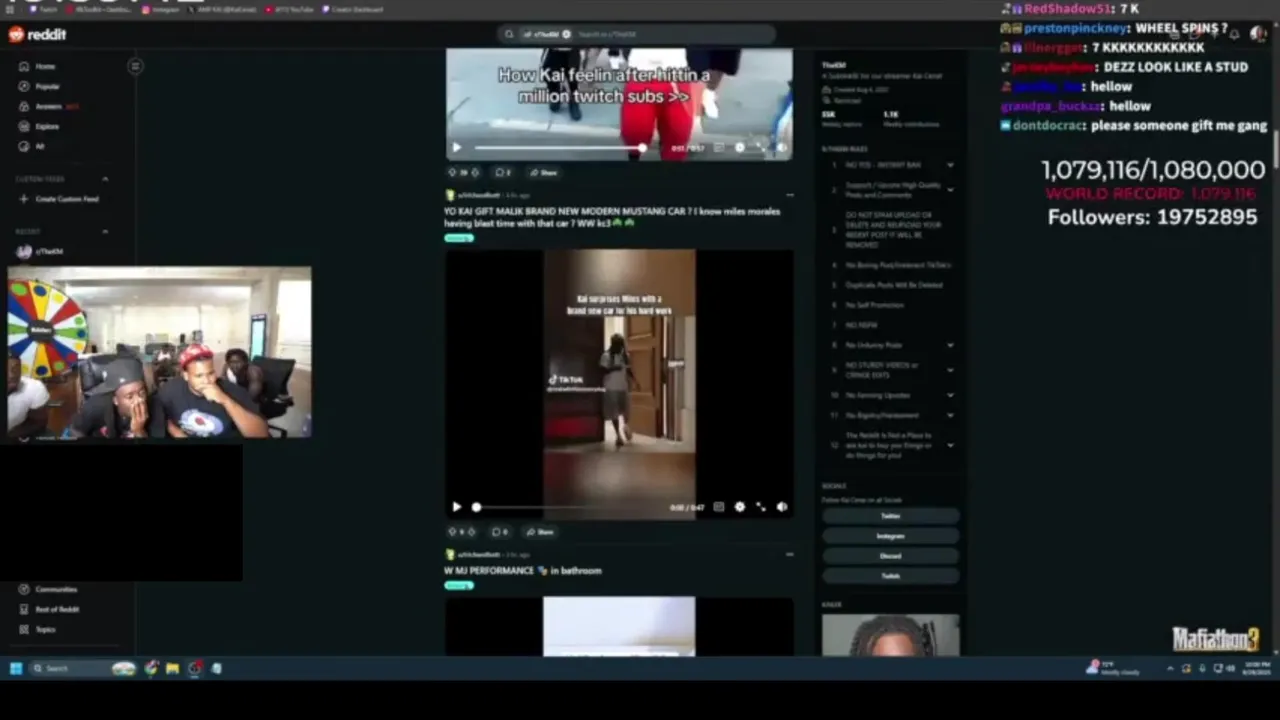Open Topics in the sidebar
This screenshot has width=1280, height=720.
(x=38, y=629)
